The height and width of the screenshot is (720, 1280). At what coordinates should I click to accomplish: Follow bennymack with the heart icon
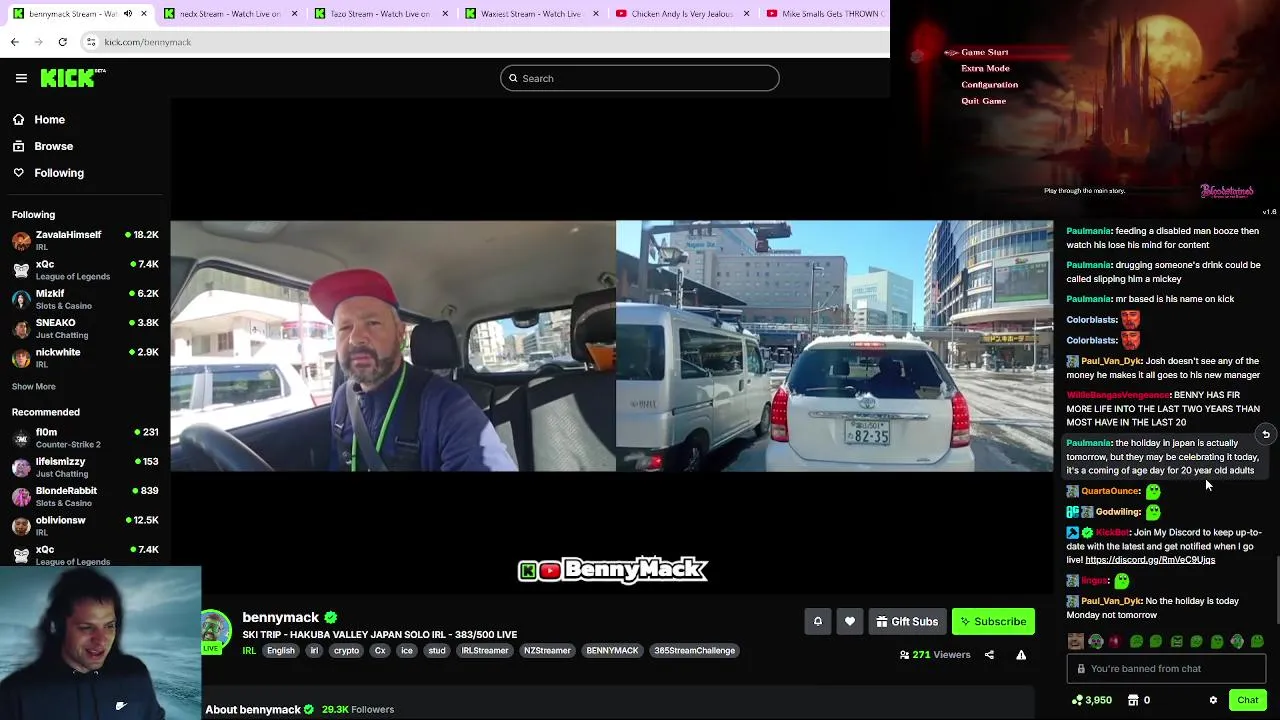(850, 621)
